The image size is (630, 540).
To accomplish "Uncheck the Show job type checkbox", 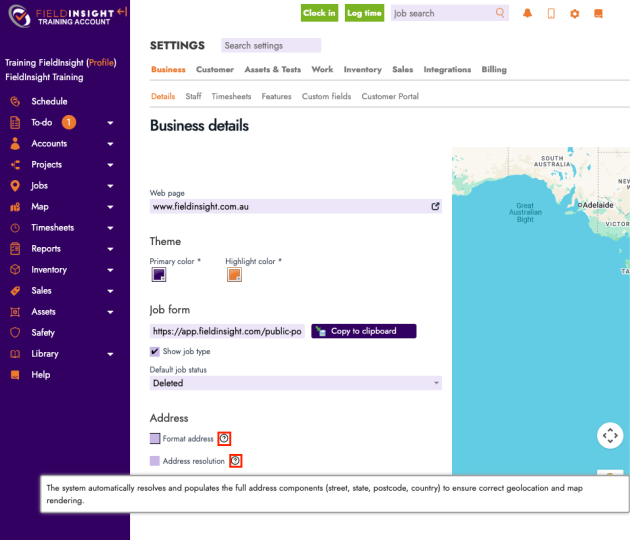I will (x=155, y=352).
